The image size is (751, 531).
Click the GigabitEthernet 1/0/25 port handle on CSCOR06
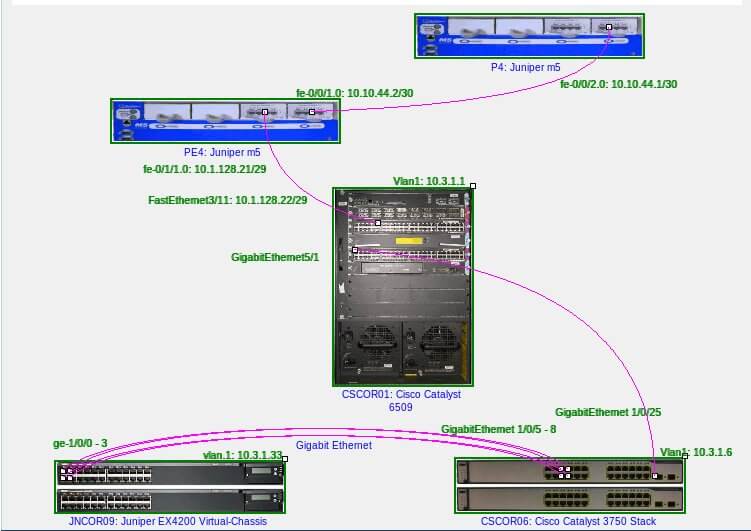coord(655,476)
